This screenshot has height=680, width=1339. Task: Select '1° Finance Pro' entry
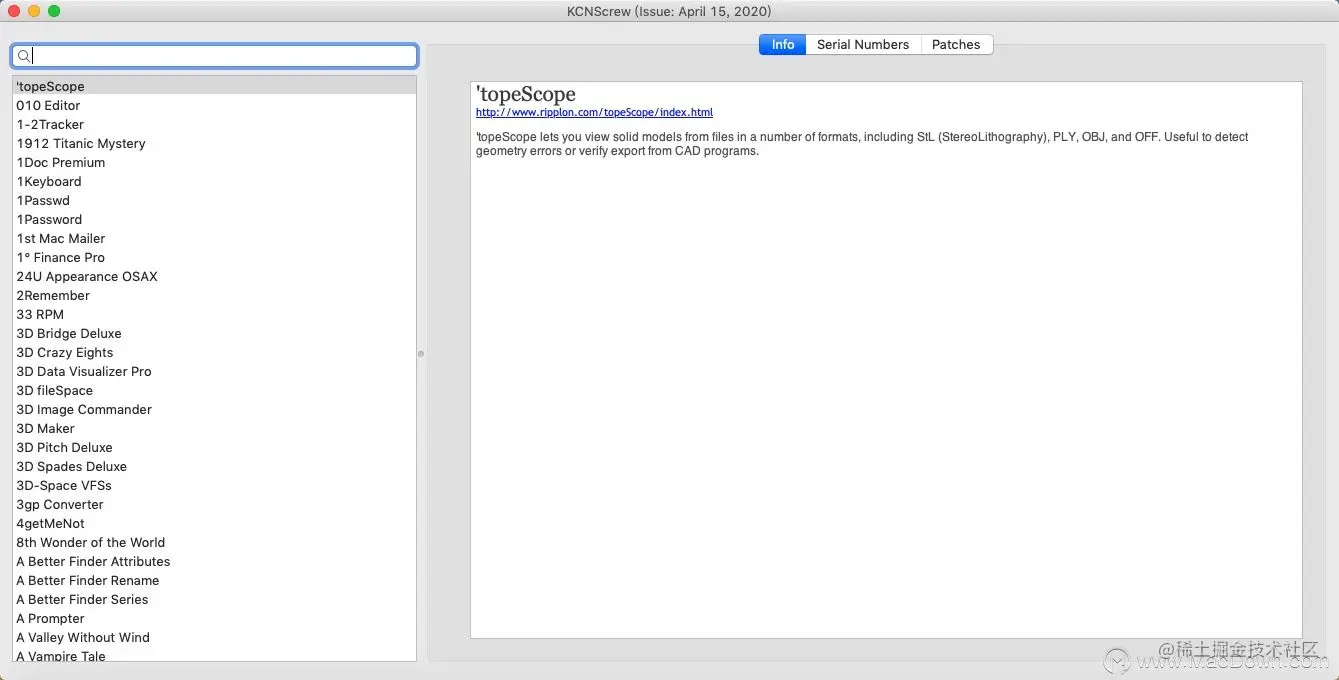214,257
